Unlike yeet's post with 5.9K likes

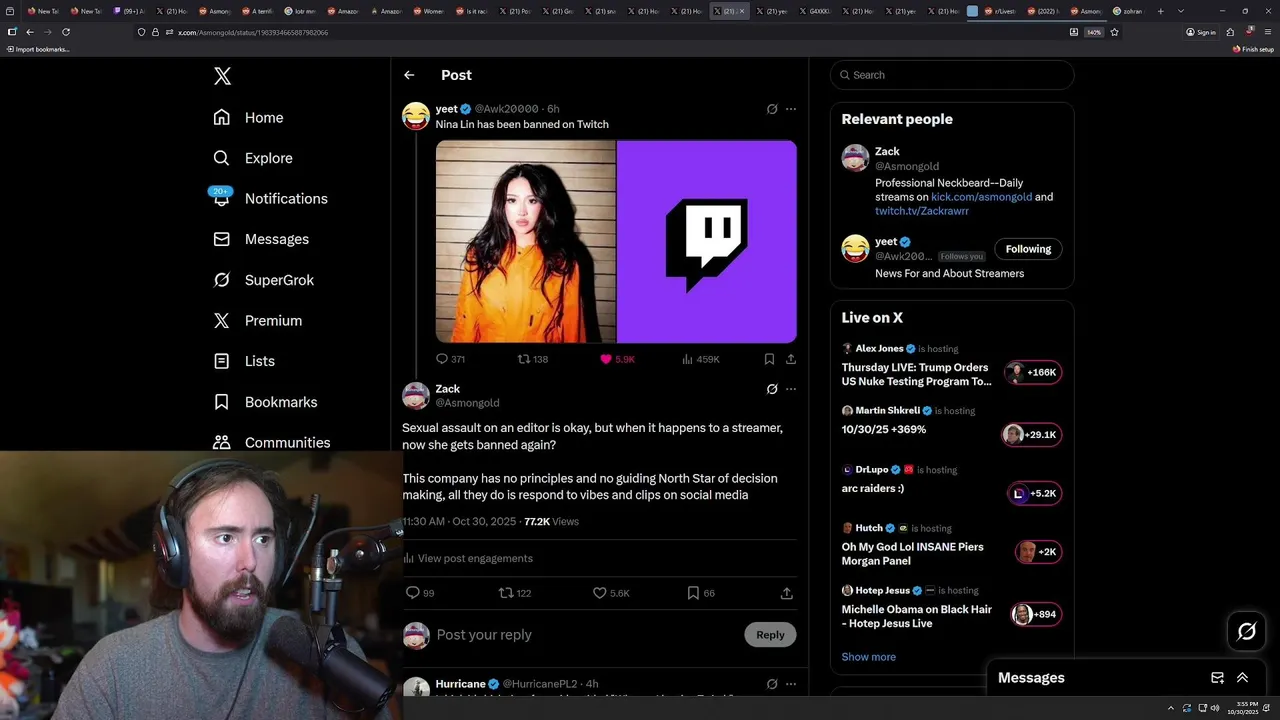pos(617,359)
